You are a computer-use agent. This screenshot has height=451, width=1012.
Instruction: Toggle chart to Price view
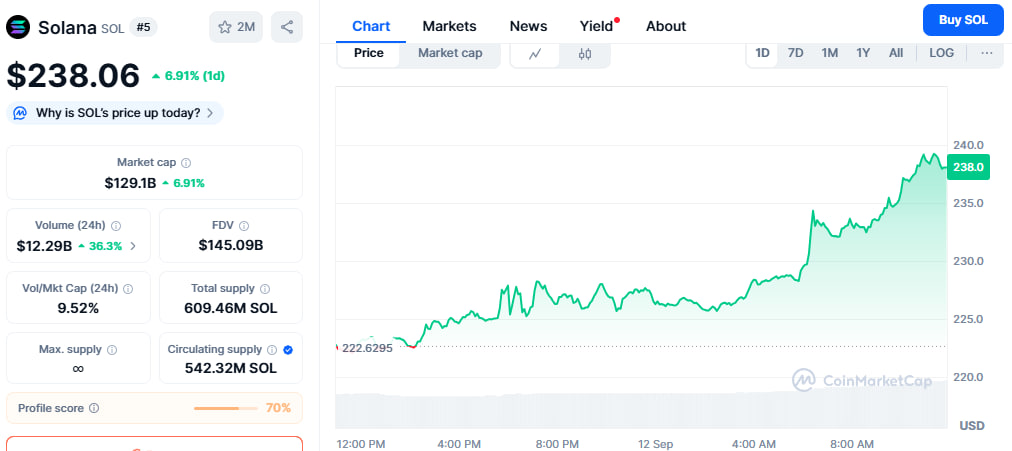coord(369,53)
